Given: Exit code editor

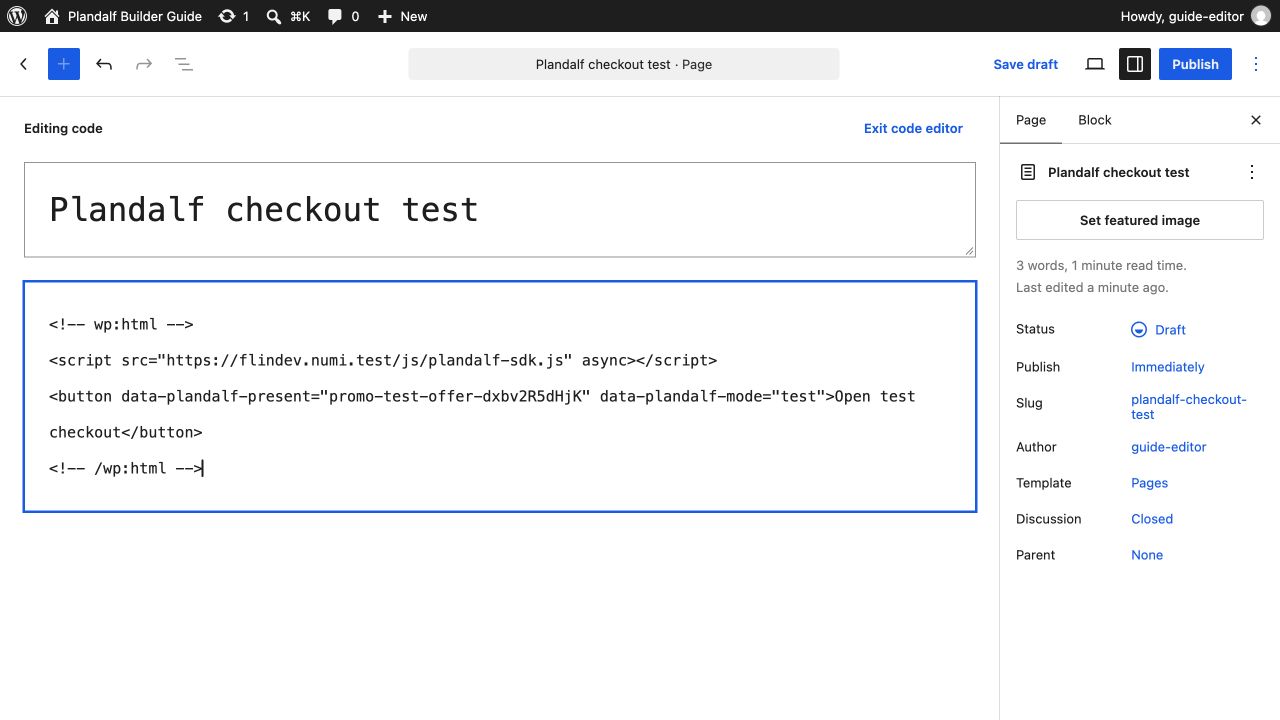Looking at the screenshot, I should click(x=913, y=128).
